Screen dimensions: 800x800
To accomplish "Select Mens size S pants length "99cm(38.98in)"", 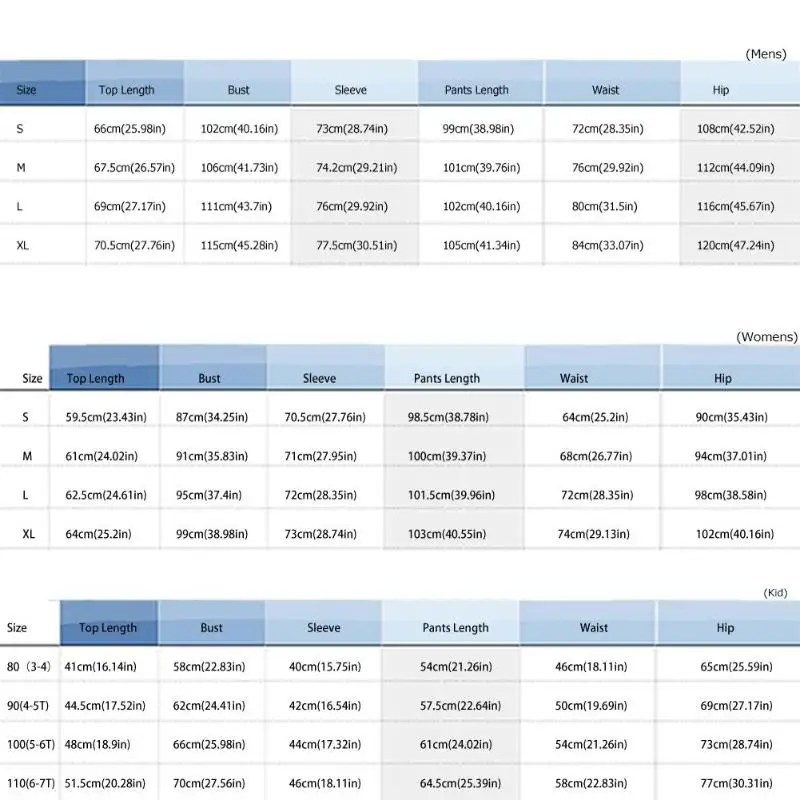I will [x=478, y=129].
